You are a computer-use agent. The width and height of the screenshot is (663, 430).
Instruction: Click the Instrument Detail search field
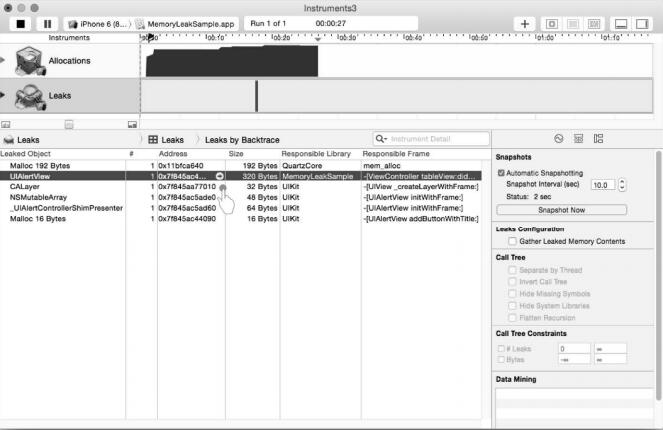430,140
